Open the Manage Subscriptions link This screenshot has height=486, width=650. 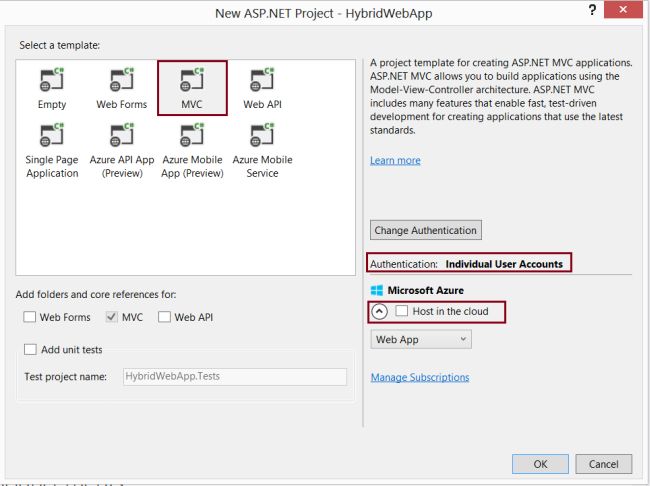click(420, 377)
